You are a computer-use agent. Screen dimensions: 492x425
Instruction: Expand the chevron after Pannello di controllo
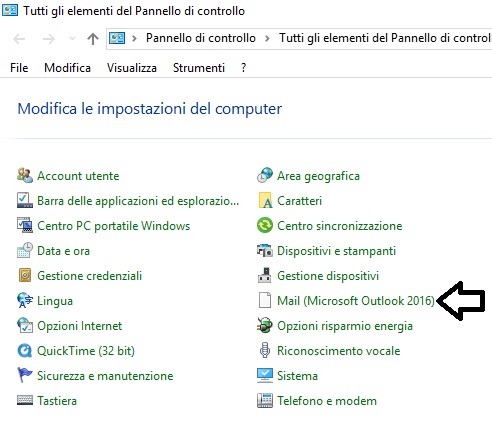(x=267, y=38)
